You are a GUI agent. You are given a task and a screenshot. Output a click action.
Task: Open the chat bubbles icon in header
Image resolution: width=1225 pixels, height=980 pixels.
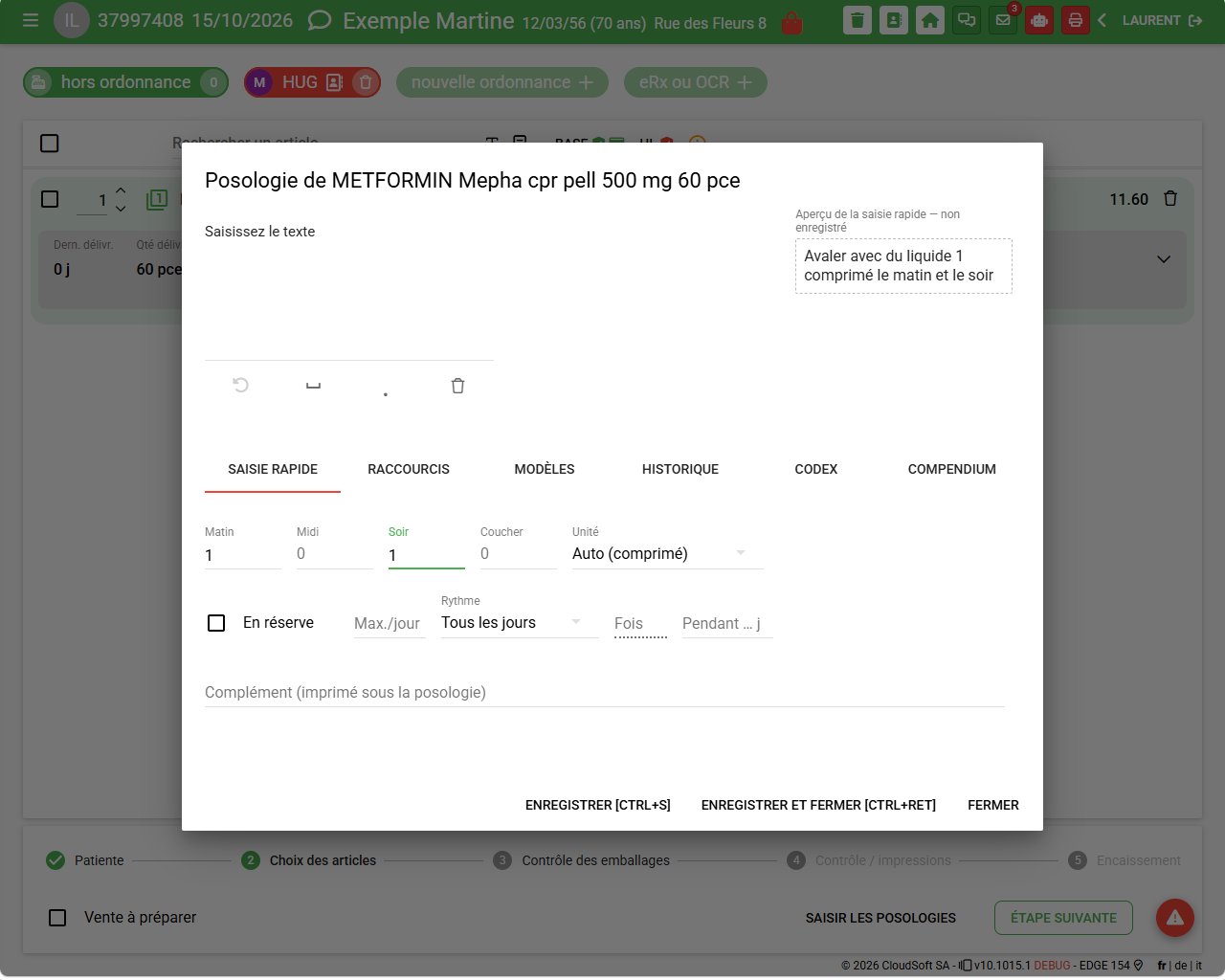click(967, 20)
